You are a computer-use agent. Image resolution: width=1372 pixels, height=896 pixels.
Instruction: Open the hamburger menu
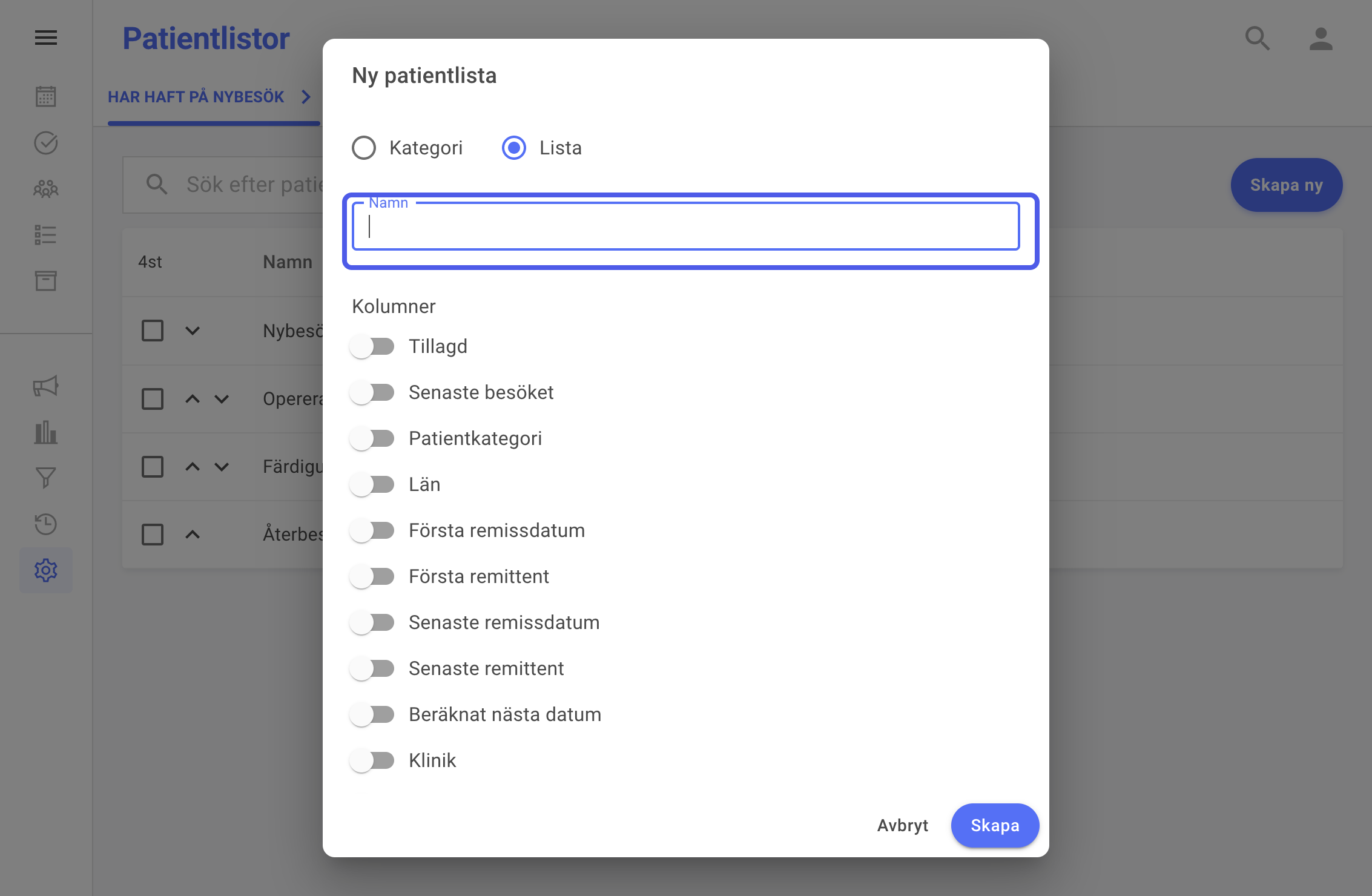pyautogui.click(x=46, y=38)
